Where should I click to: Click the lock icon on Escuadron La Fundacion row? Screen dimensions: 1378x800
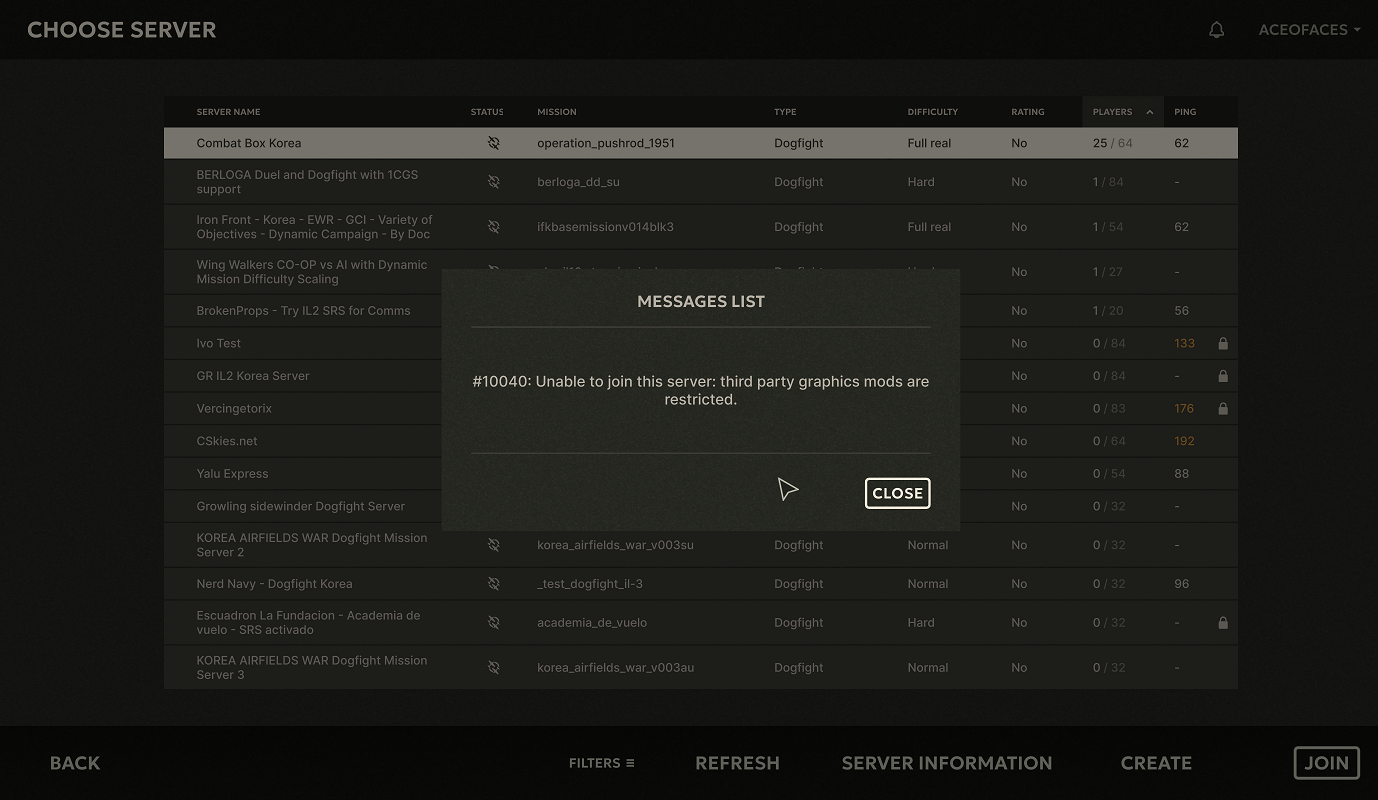click(1222, 622)
